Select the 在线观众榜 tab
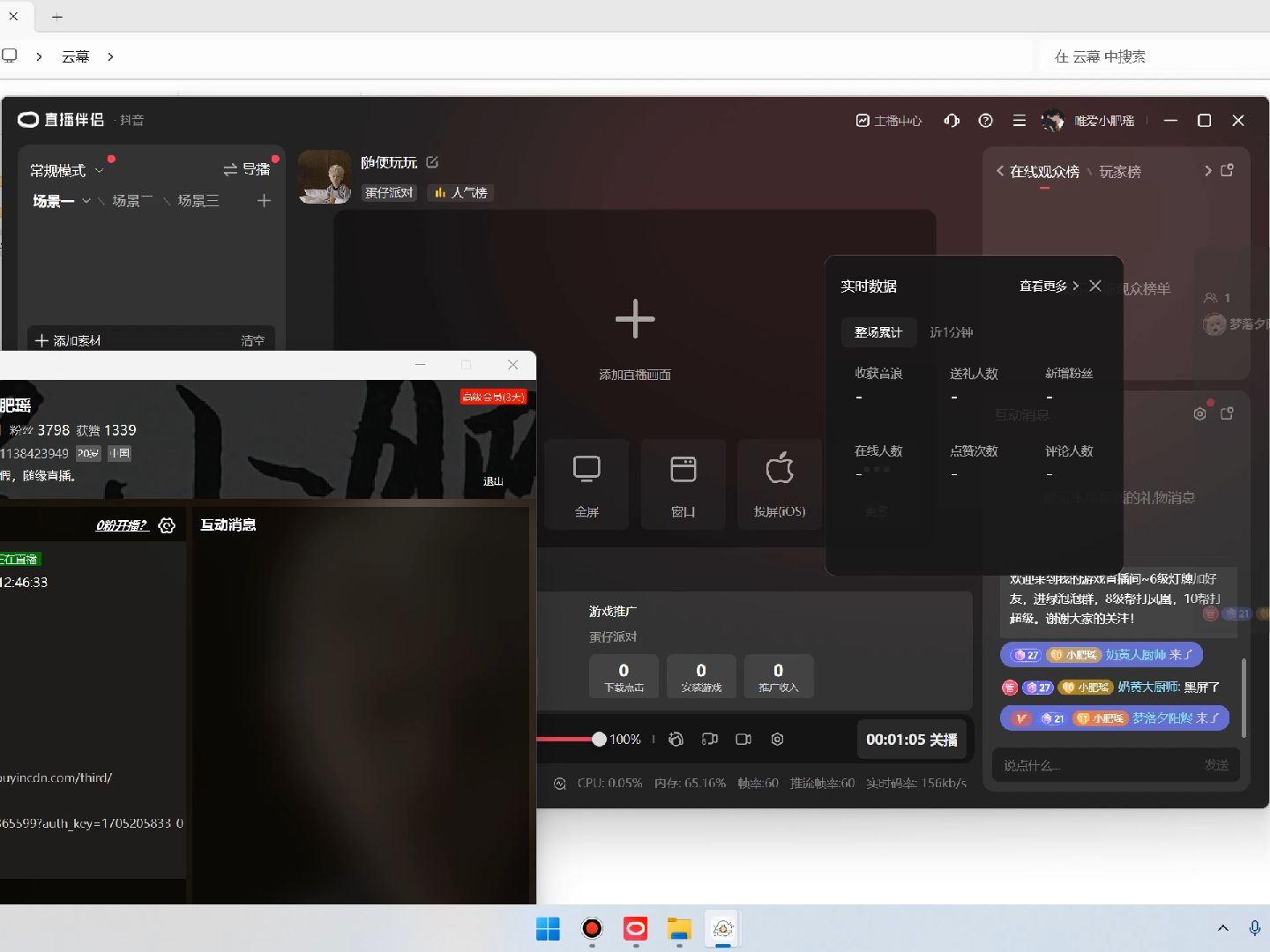The width and height of the screenshot is (1270, 952). pyautogui.click(x=1044, y=172)
